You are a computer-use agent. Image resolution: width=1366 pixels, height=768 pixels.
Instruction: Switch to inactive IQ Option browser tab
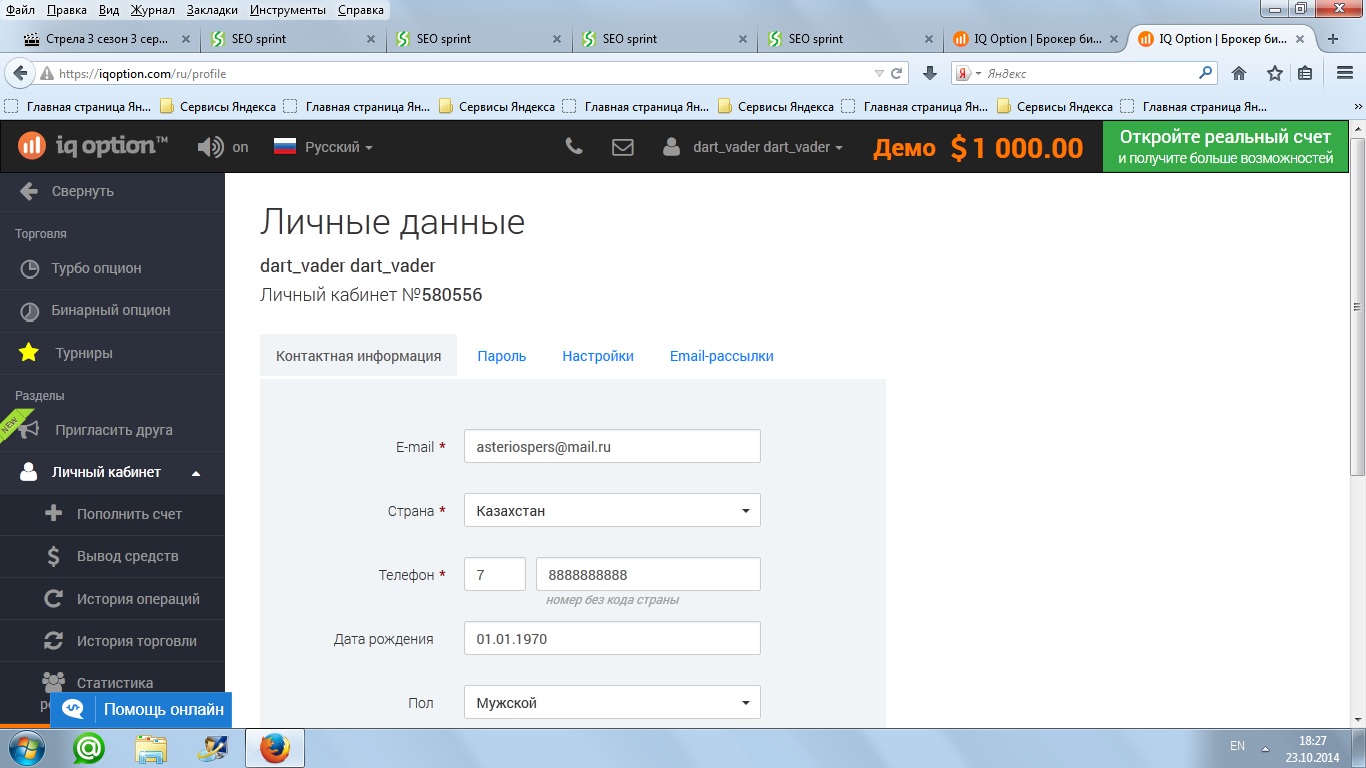1034,39
